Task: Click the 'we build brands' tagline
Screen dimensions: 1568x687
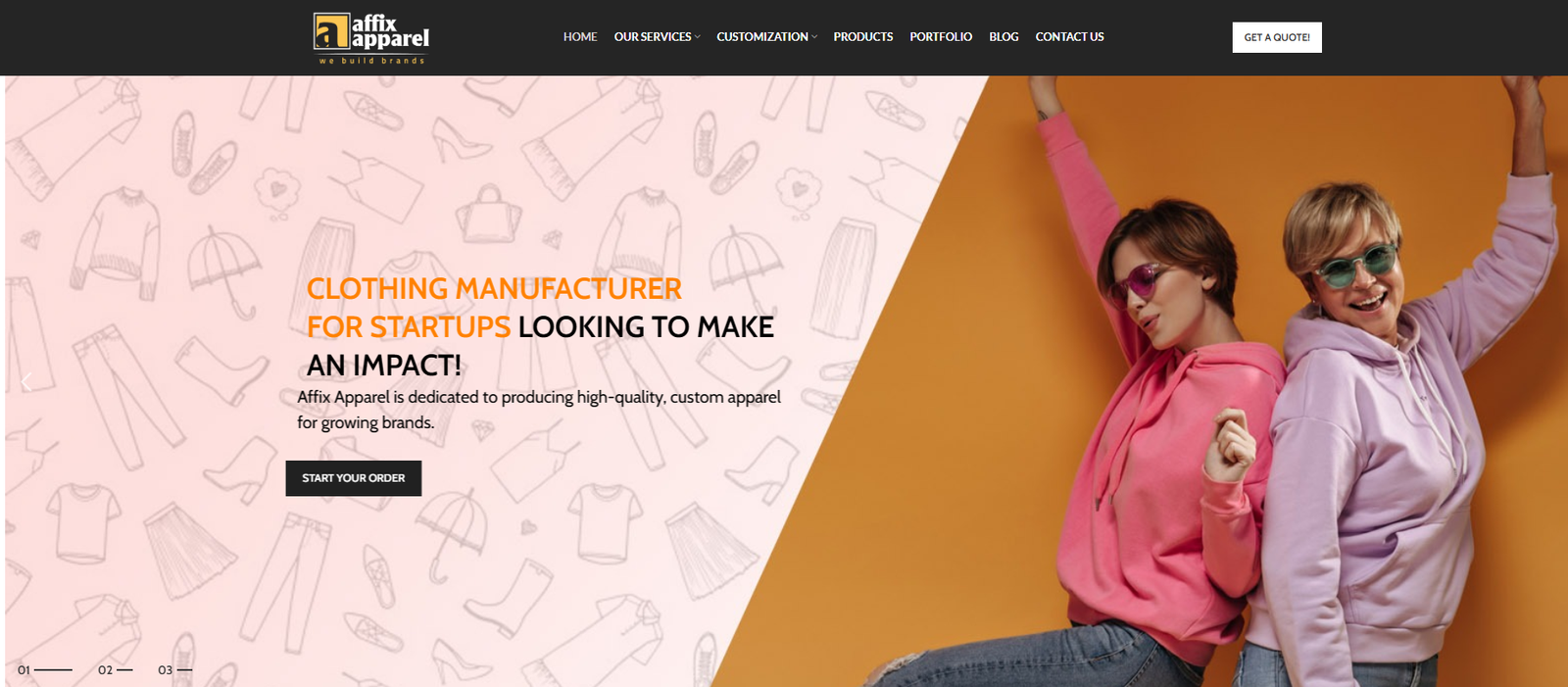Action: [x=371, y=61]
